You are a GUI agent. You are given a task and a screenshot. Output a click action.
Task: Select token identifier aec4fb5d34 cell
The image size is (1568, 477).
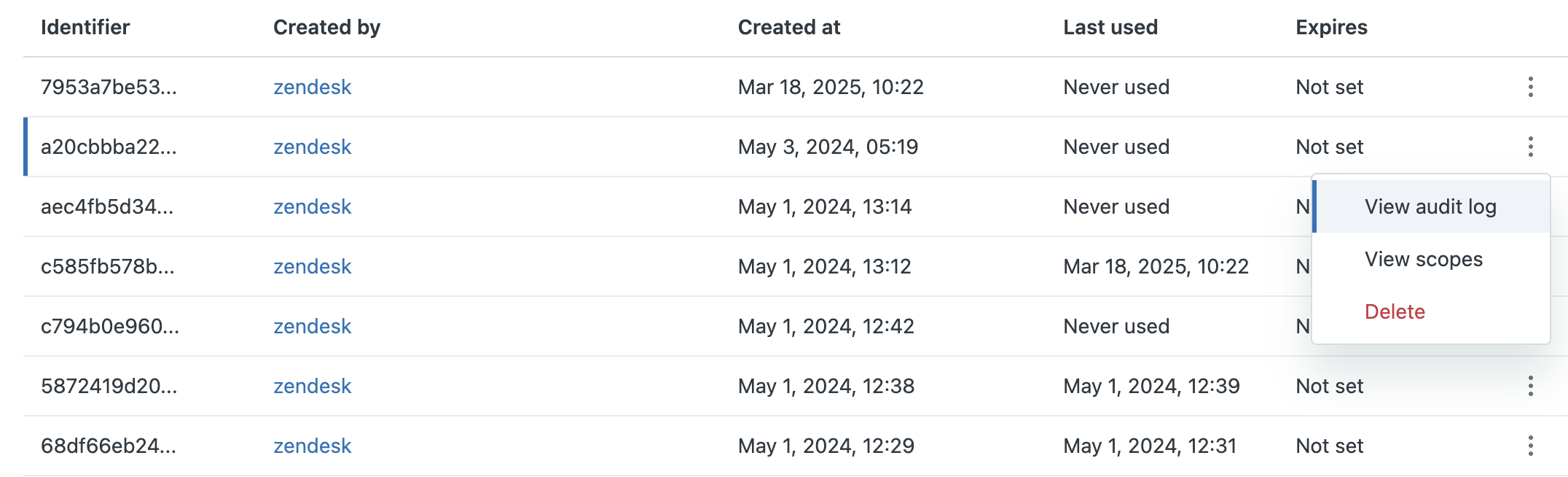tap(107, 206)
